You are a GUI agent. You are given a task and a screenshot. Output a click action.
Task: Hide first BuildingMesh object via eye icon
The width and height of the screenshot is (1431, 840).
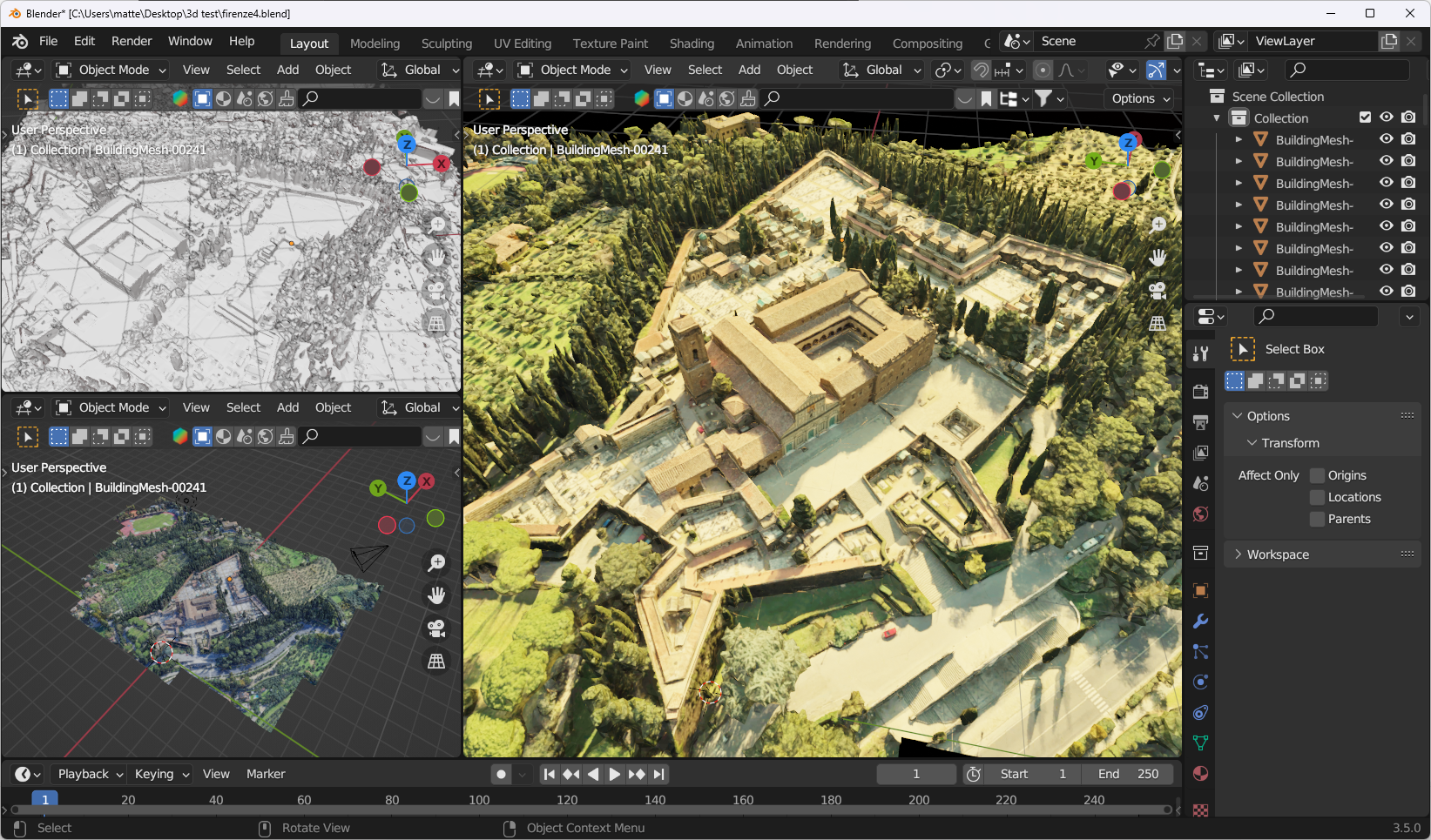pyautogui.click(x=1387, y=139)
